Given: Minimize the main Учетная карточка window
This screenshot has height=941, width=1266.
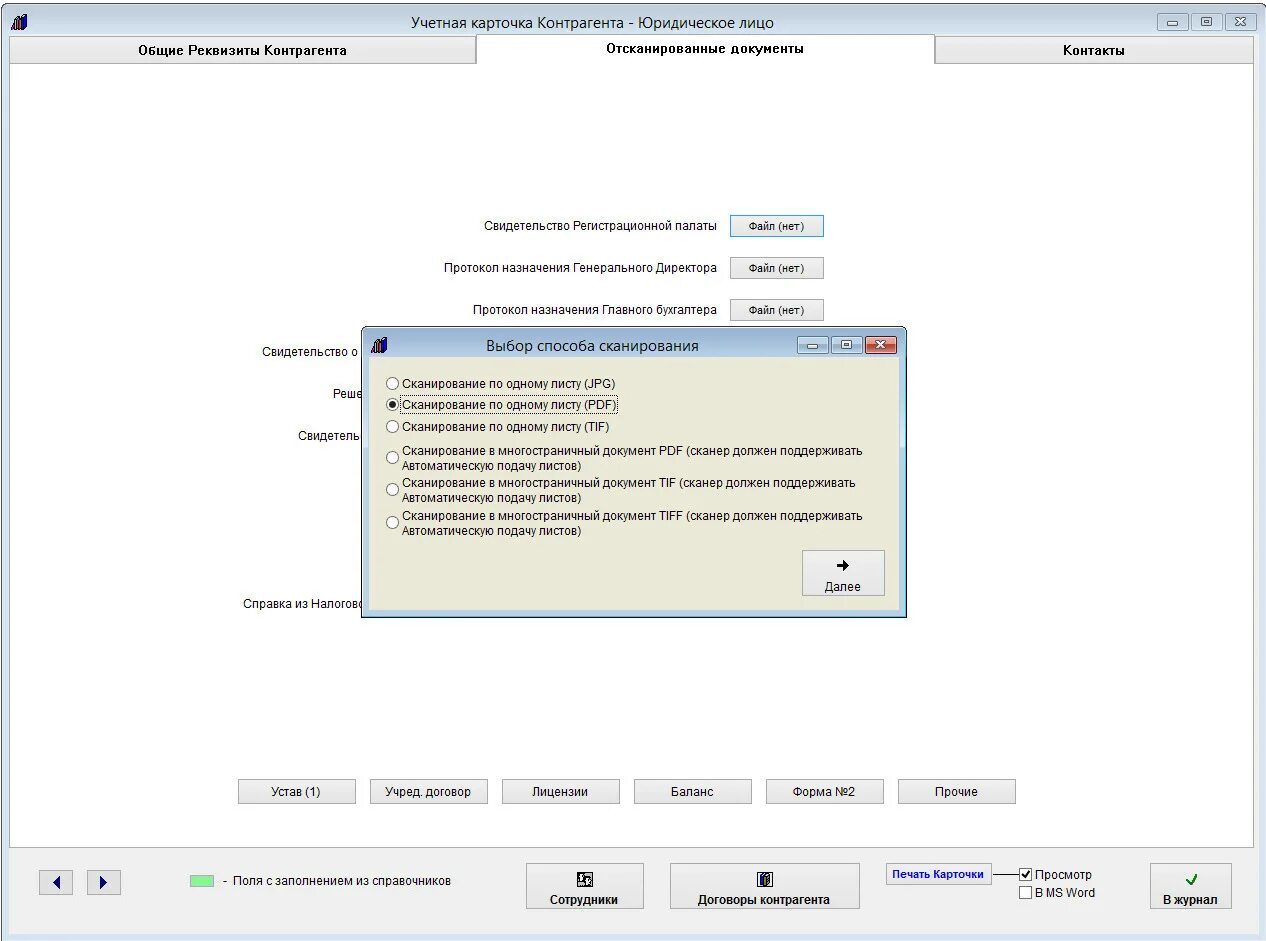Looking at the screenshot, I should pos(1172,22).
